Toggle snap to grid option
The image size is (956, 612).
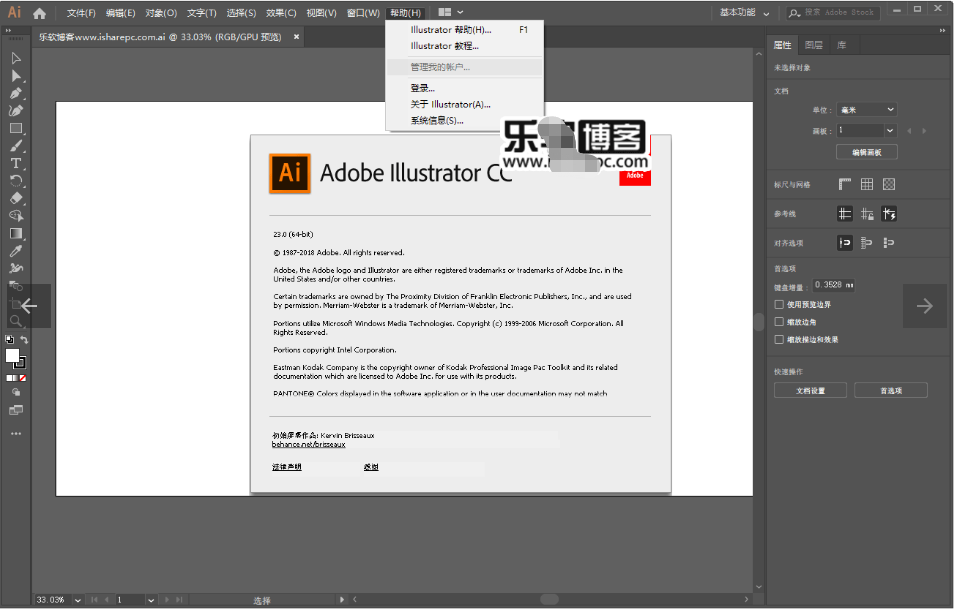tap(889, 243)
